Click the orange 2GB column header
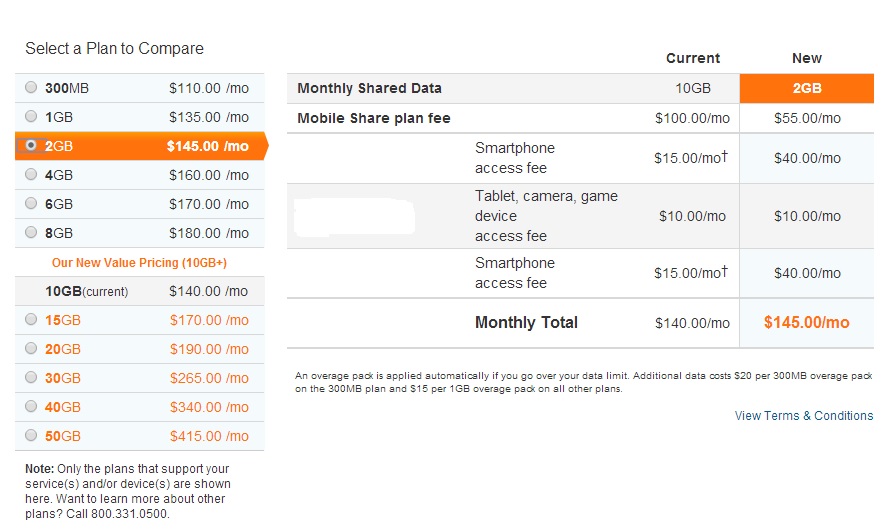Image resolution: width=889 pixels, height=532 pixels. [x=807, y=88]
